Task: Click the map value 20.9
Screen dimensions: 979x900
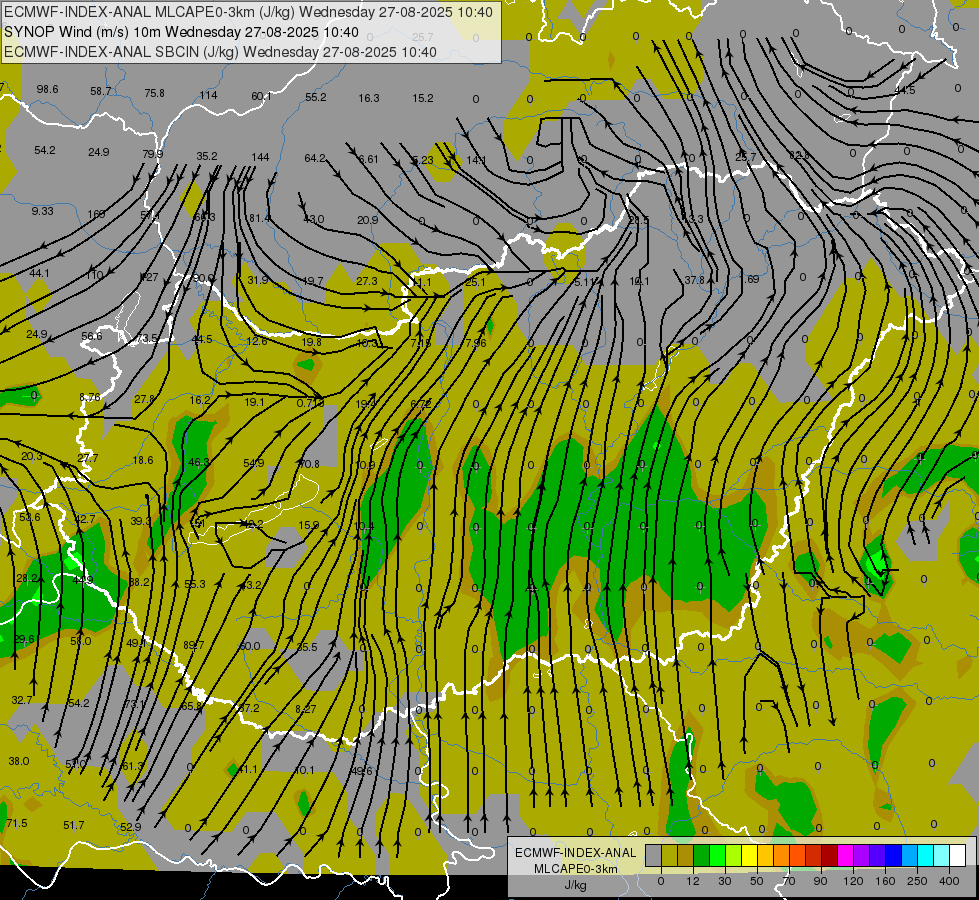Action: point(368,220)
